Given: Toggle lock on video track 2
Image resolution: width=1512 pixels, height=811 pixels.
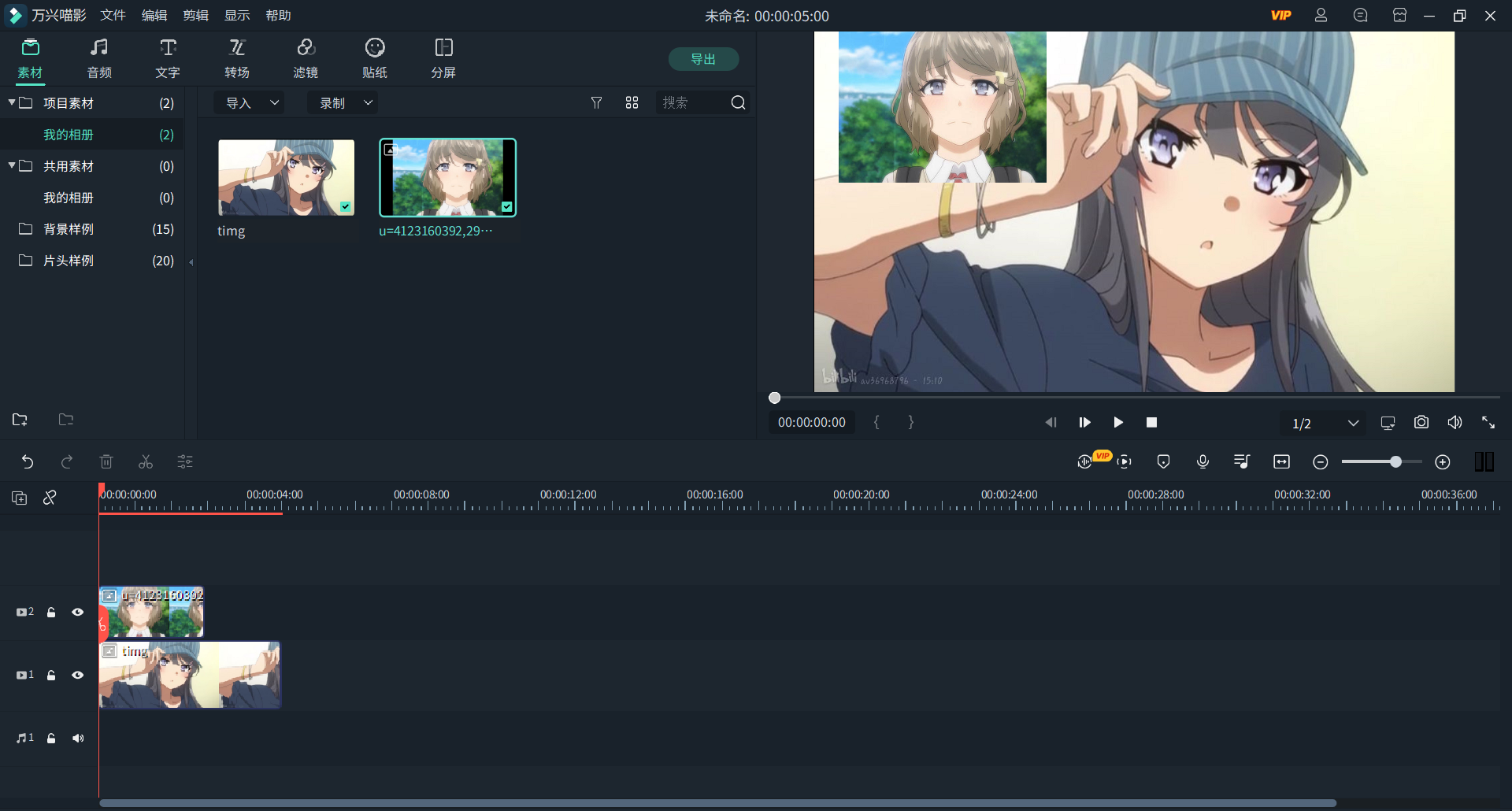Looking at the screenshot, I should coord(51,612).
